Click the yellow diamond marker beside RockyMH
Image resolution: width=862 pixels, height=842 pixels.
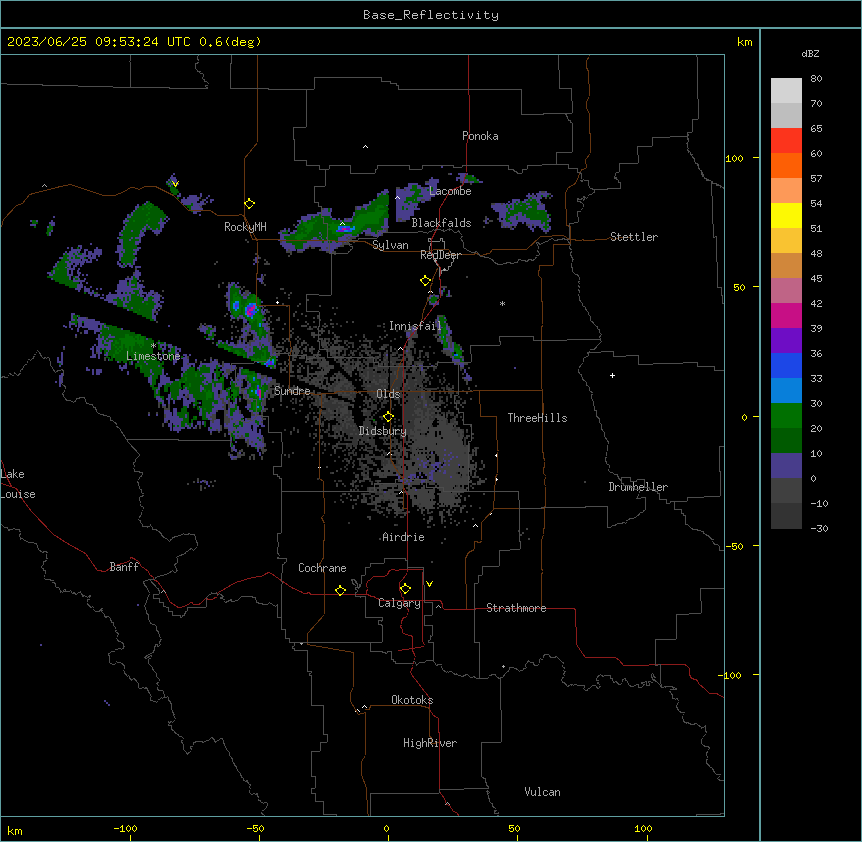click(x=250, y=204)
